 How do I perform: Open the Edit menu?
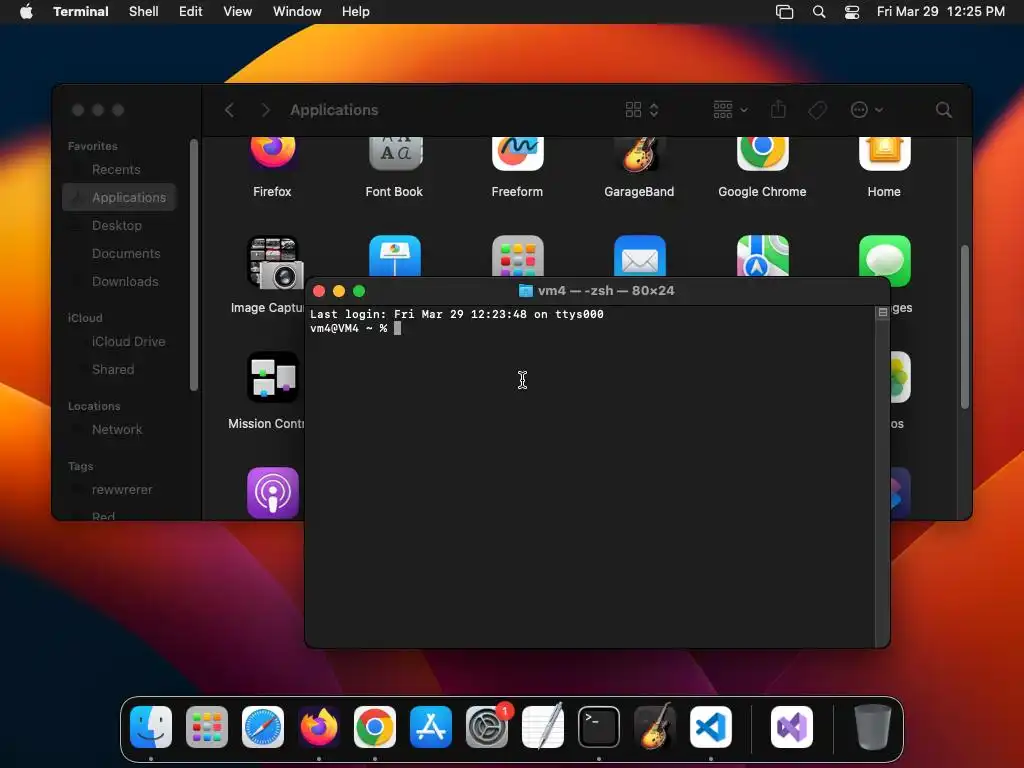click(191, 12)
